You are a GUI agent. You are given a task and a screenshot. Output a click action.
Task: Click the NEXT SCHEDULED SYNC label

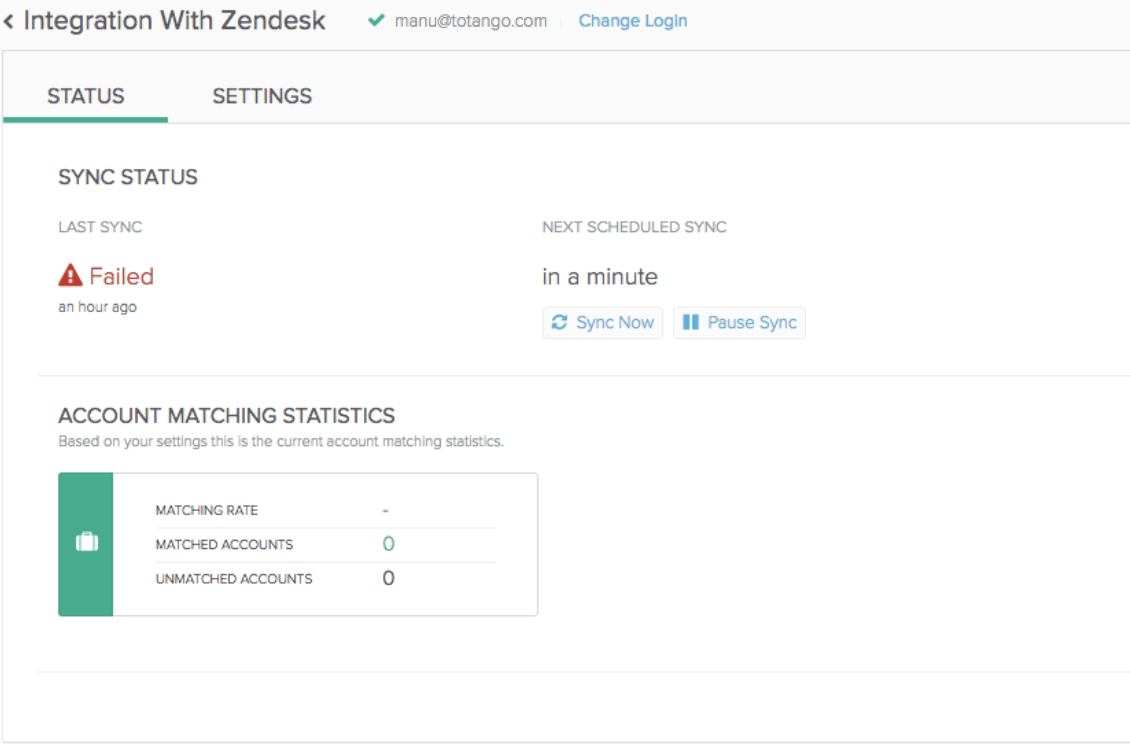click(x=634, y=227)
